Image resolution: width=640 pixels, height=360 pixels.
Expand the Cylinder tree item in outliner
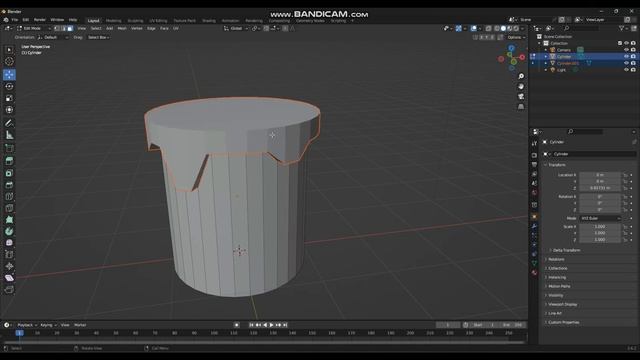(546, 56)
